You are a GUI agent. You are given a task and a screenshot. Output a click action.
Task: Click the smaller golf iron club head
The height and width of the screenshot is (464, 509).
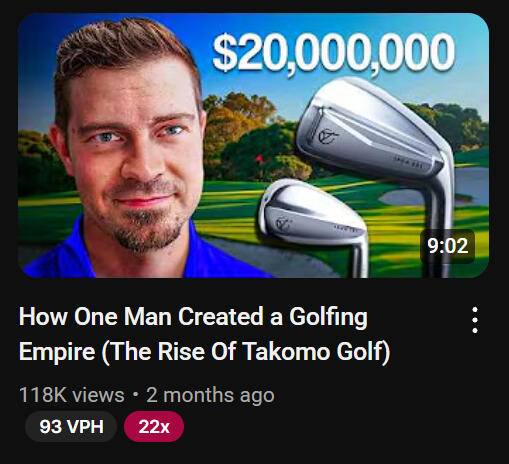(x=312, y=212)
